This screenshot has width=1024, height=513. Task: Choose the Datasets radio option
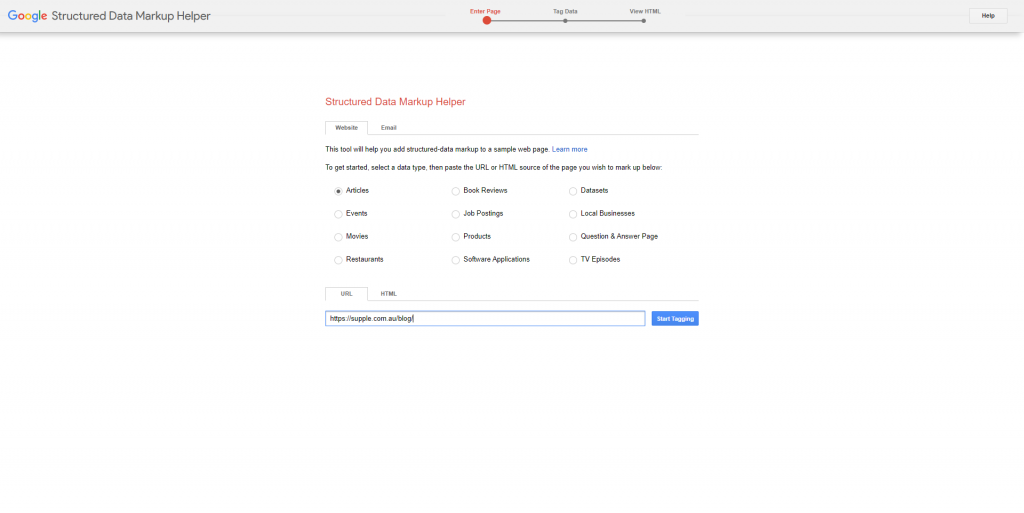pyautogui.click(x=573, y=191)
